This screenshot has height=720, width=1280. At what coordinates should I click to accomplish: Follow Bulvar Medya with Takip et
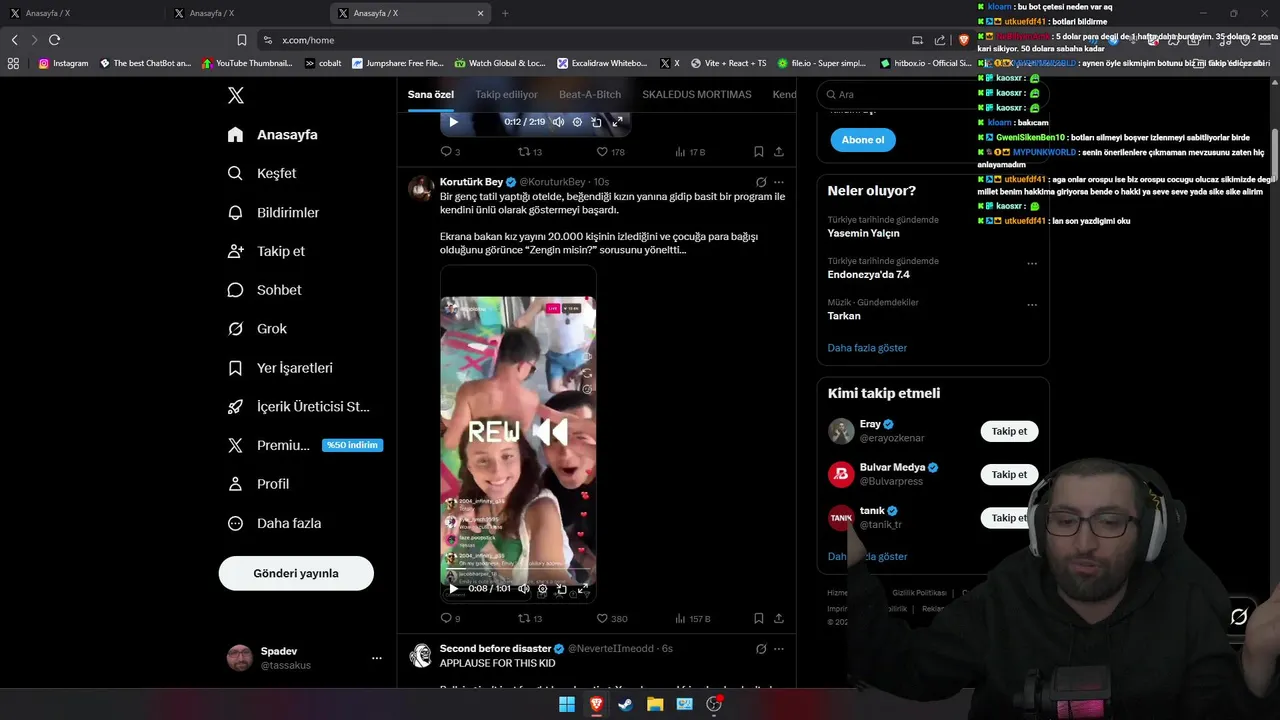[x=1009, y=474]
